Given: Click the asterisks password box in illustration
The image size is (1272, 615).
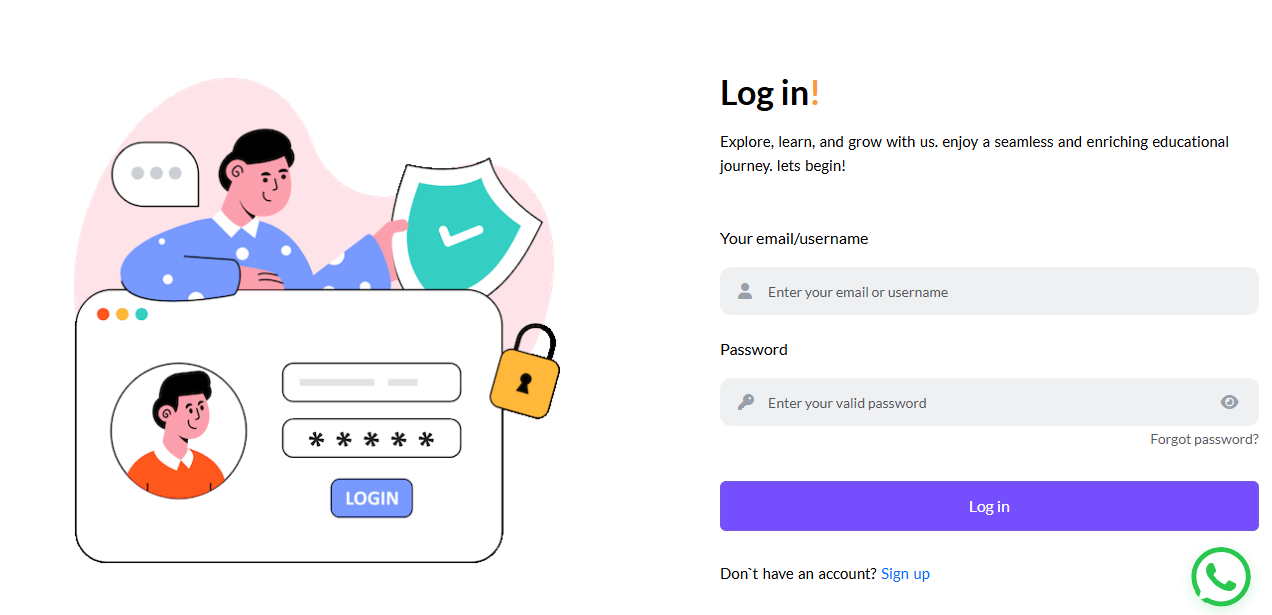Looking at the screenshot, I should (371, 438).
